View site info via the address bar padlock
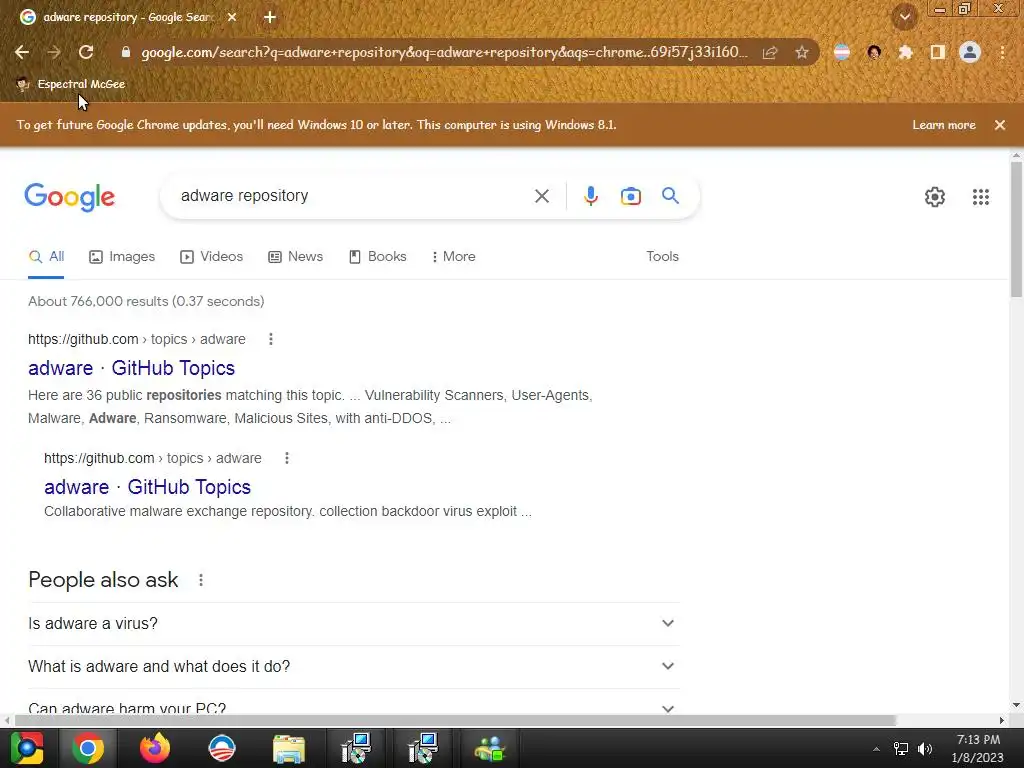 [126, 52]
